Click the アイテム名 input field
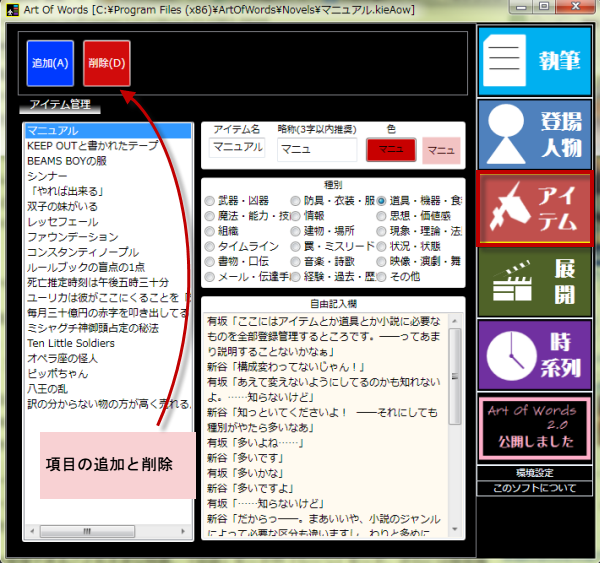The width and height of the screenshot is (600, 563). [238, 149]
